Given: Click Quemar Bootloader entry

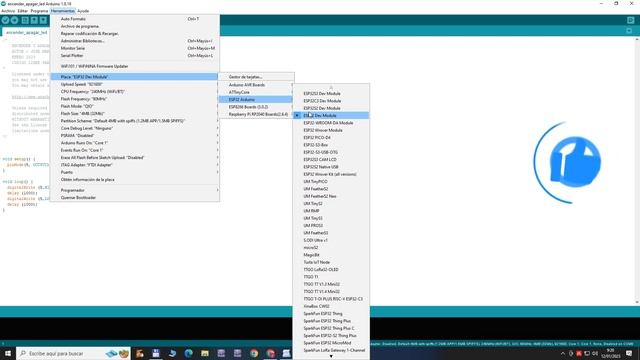Looking at the screenshot, I should [135, 198].
